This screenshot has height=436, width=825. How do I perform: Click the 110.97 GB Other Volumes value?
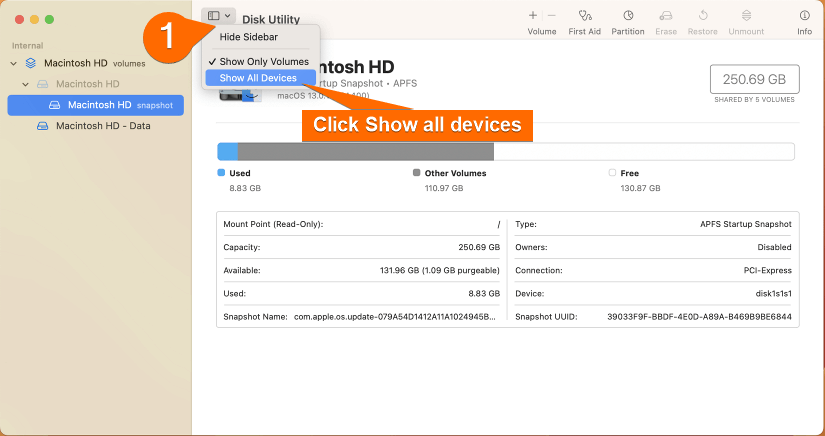pos(444,188)
